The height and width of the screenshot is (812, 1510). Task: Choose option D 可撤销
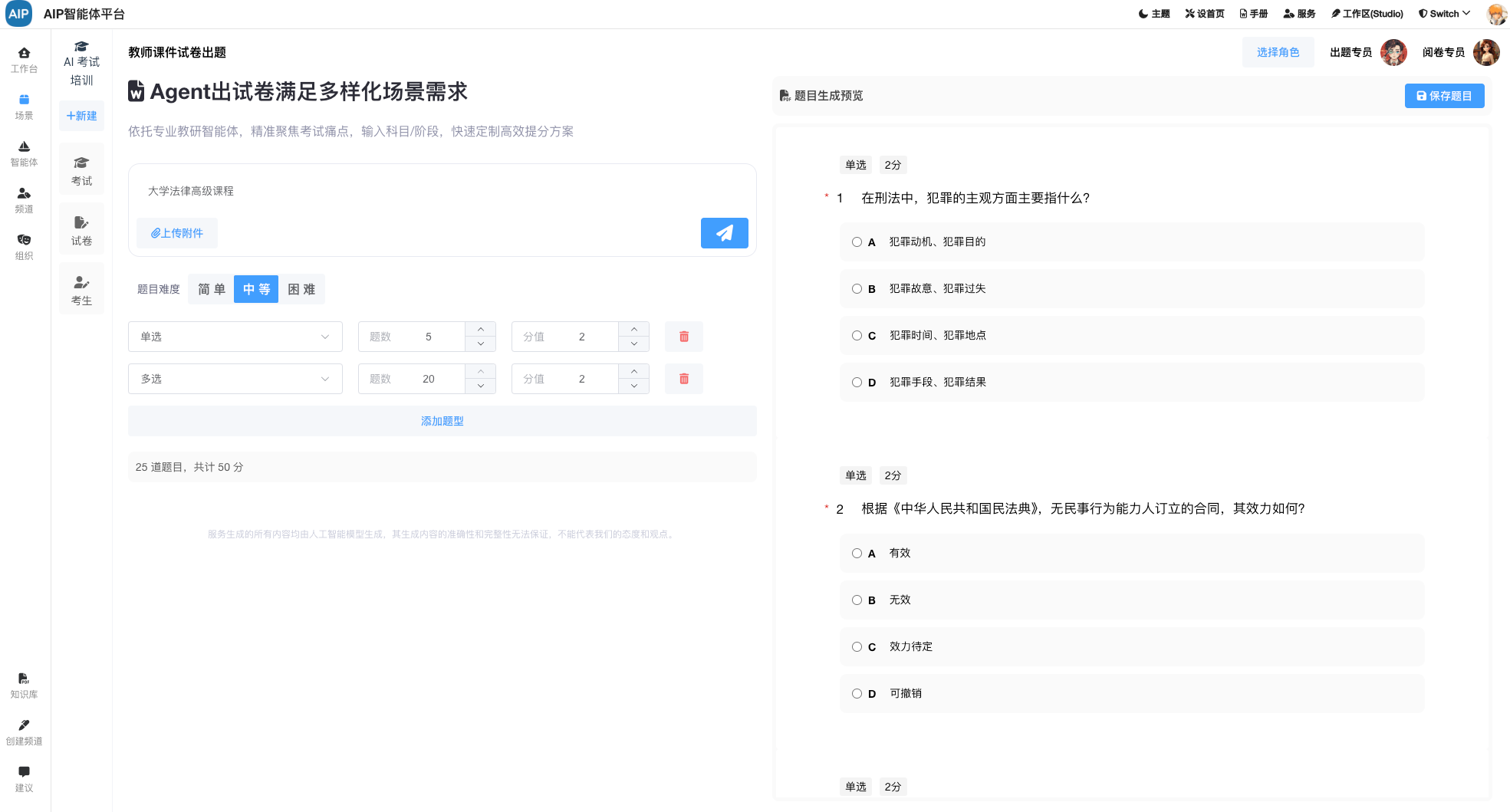857,694
